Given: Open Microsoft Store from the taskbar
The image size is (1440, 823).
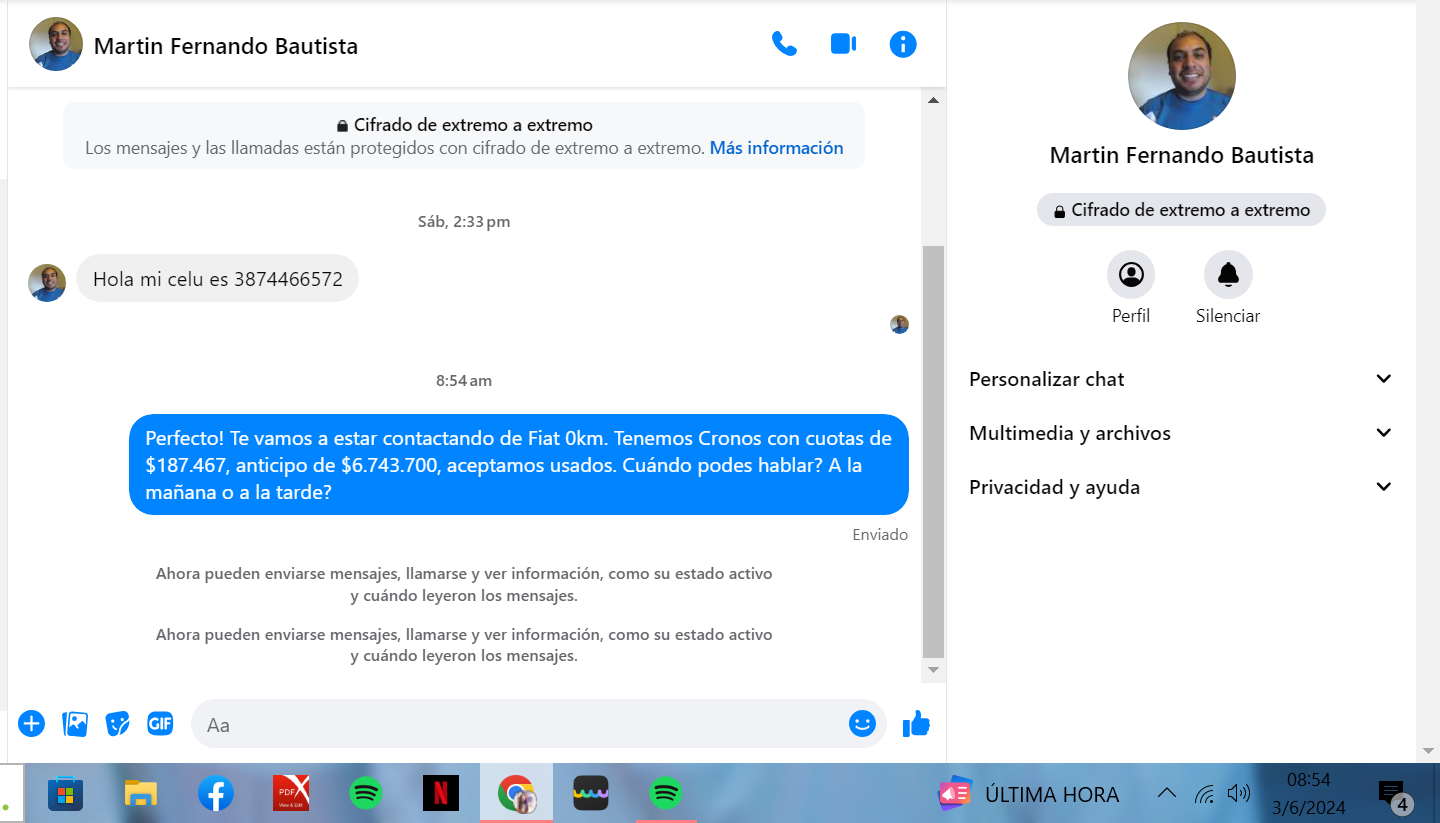Looking at the screenshot, I should (66, 794).
